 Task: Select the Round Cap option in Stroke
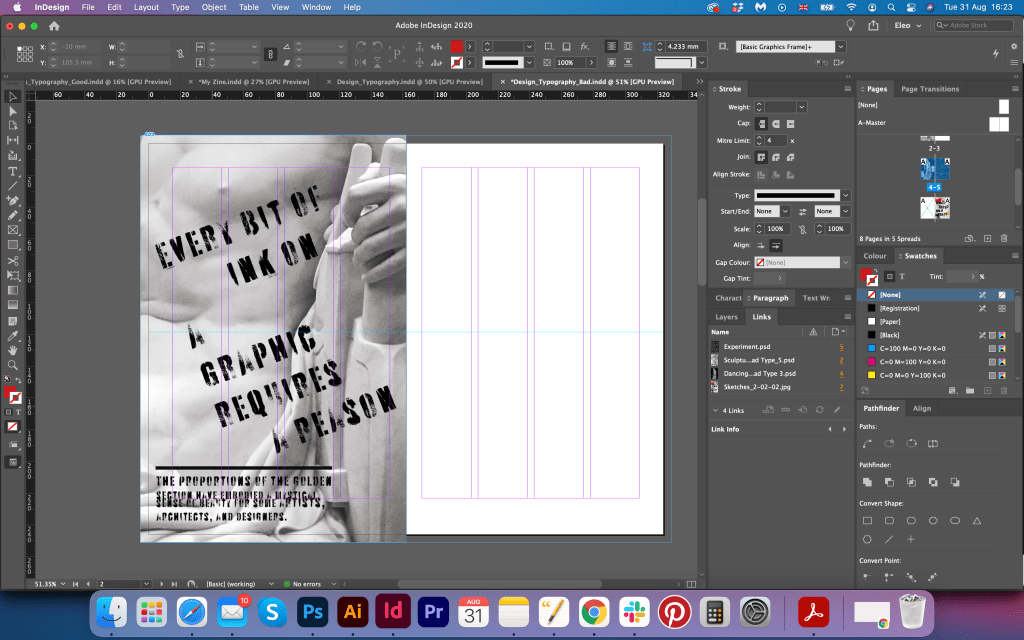[x=775, y=123]
